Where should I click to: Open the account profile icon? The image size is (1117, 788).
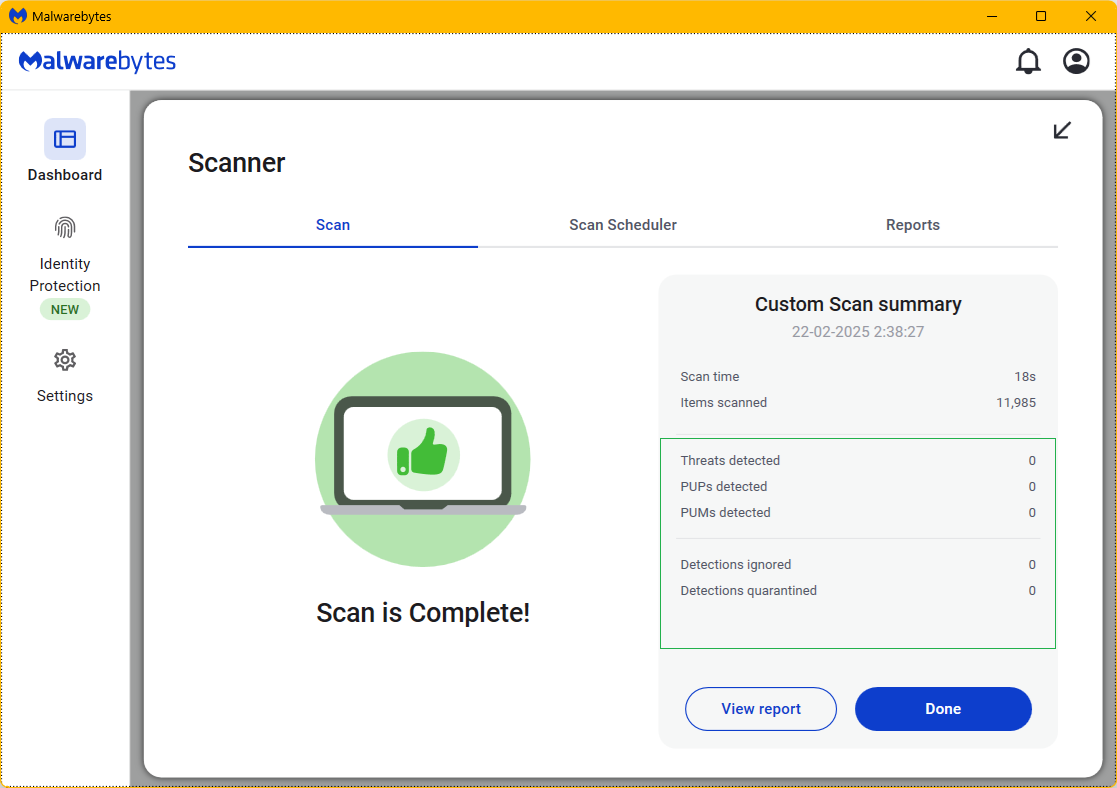pos(1076,61)
